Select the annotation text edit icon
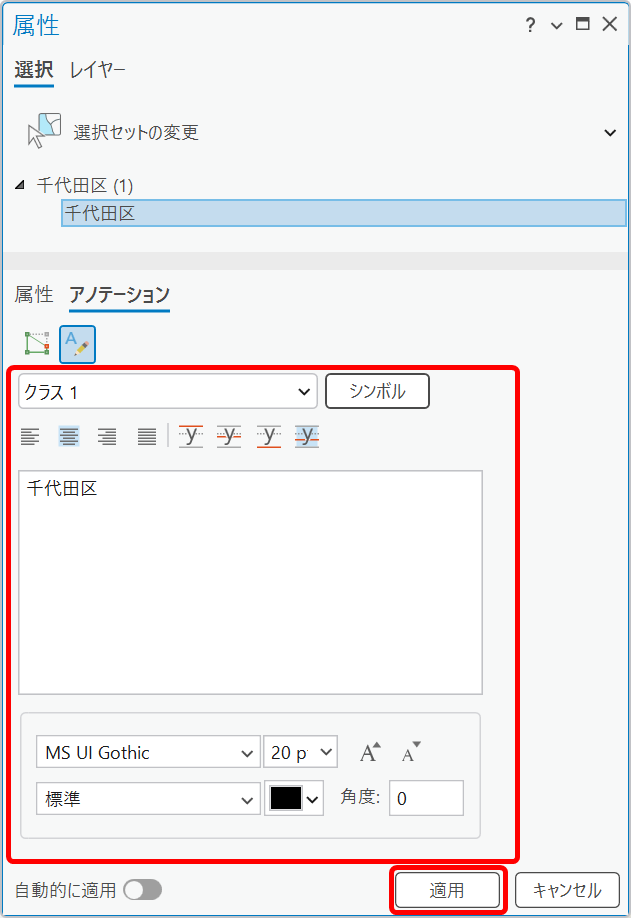The image size is (631, 918). point(77,344)
